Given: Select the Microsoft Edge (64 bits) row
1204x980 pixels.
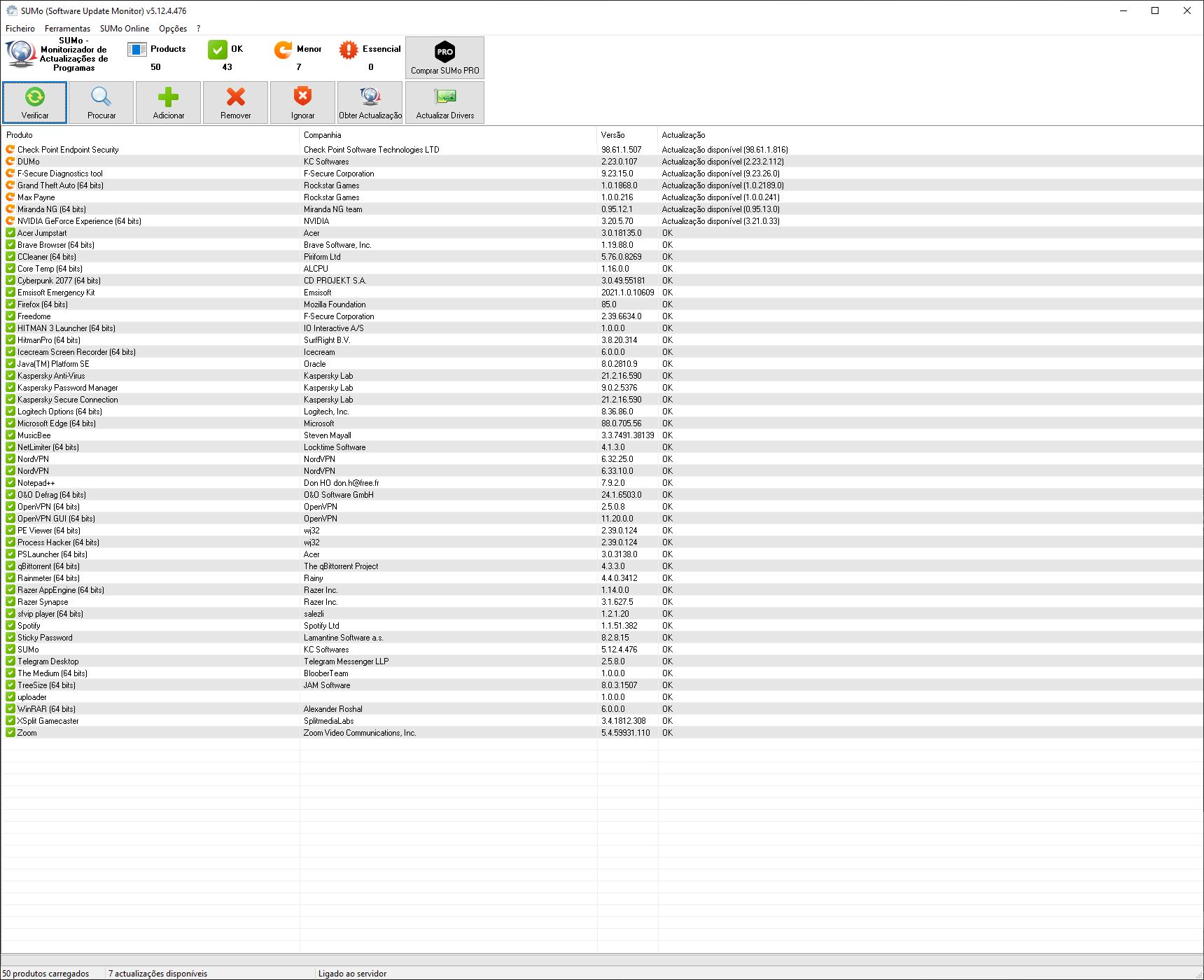Looking at the screenshot, I should [x=602, y=423].
